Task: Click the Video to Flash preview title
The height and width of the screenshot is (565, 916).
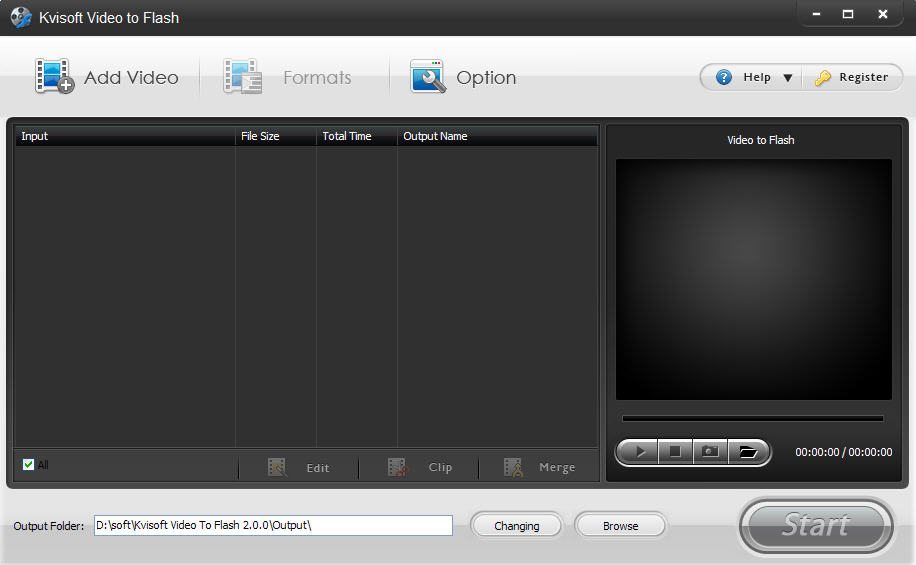Action: coord(761,140)
